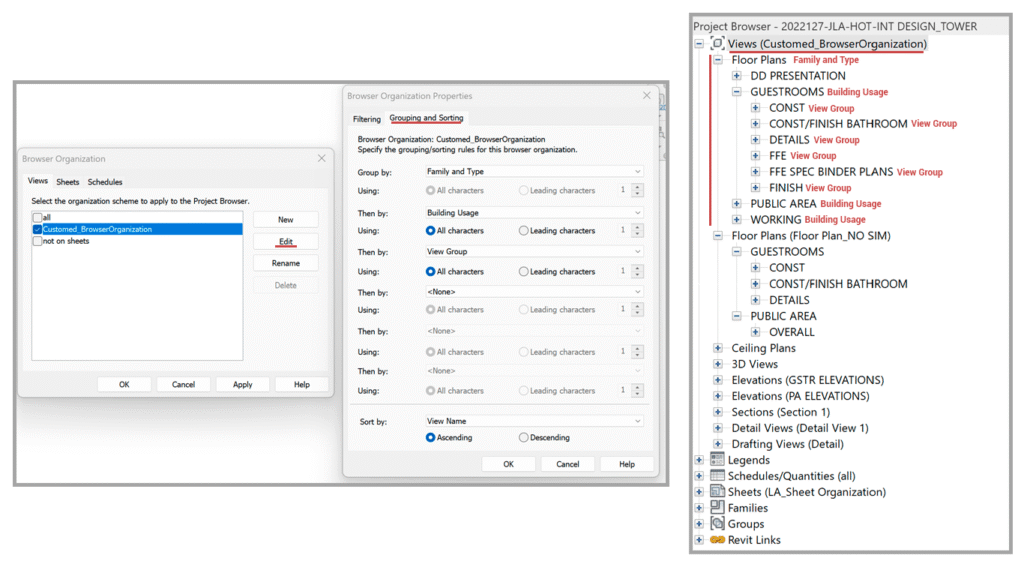Select the DD PRESENTATION tree item
Viewport: 1024px width, 576px height.
coord(797,76)
